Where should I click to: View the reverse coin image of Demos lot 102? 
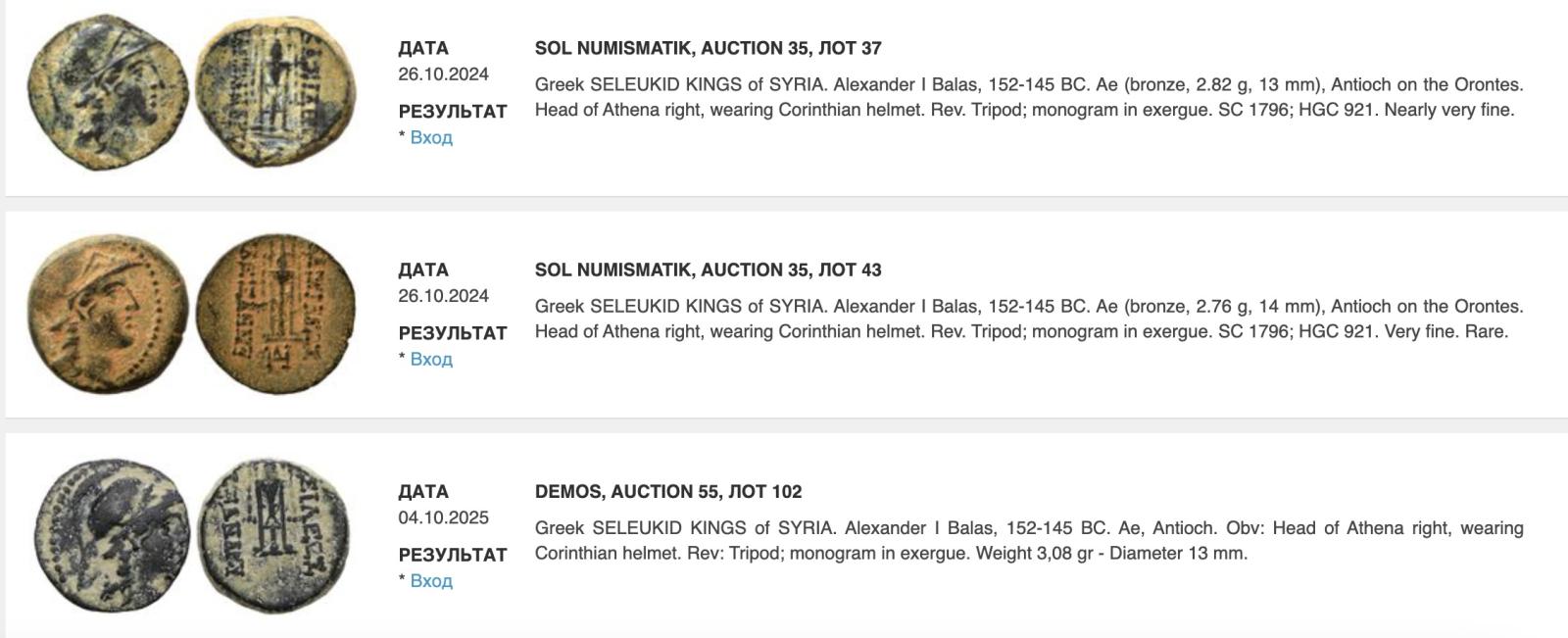coord(274,535)
